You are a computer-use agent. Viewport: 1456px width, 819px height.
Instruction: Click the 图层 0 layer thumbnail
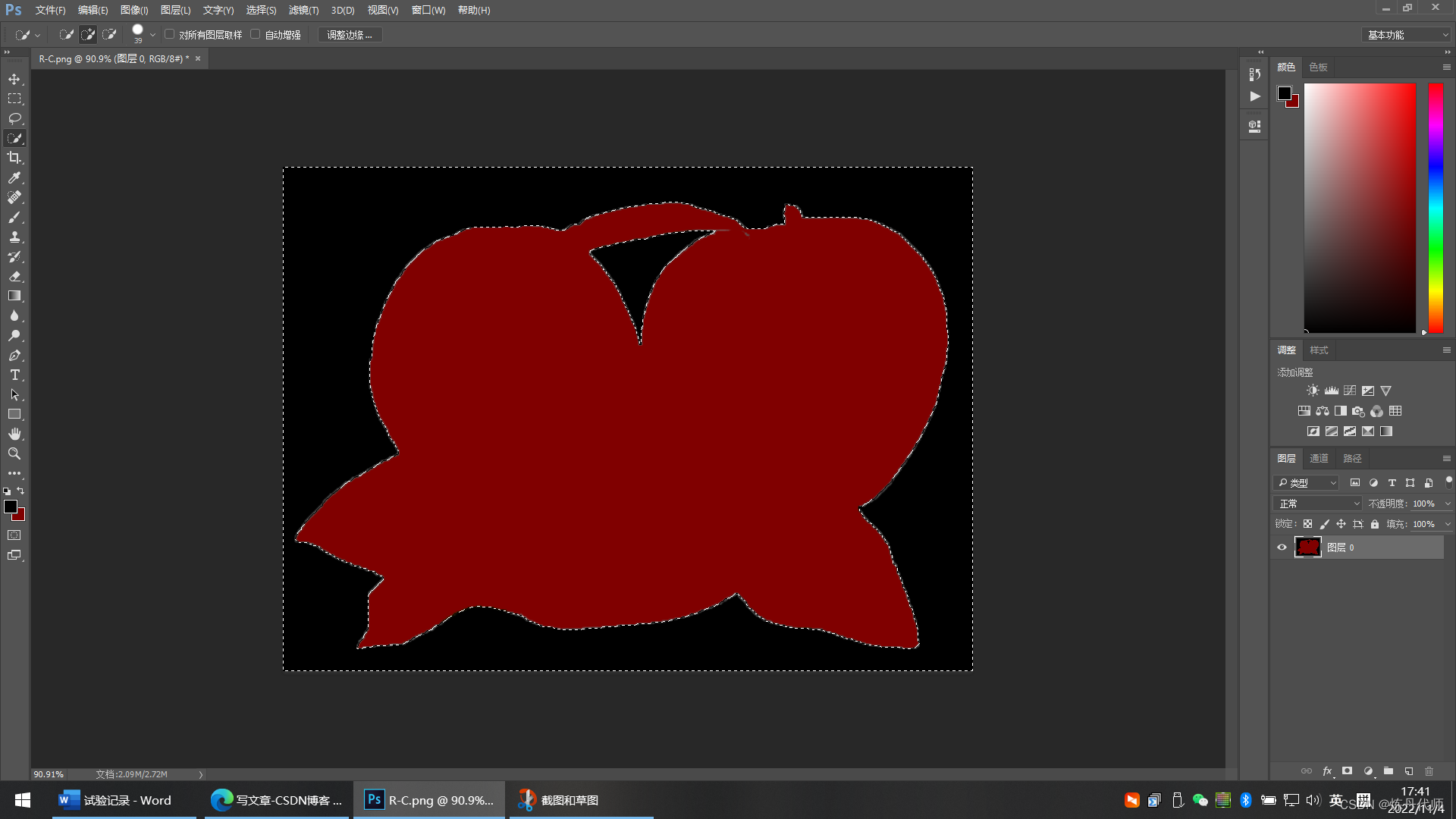click(x=1307, y=548)
